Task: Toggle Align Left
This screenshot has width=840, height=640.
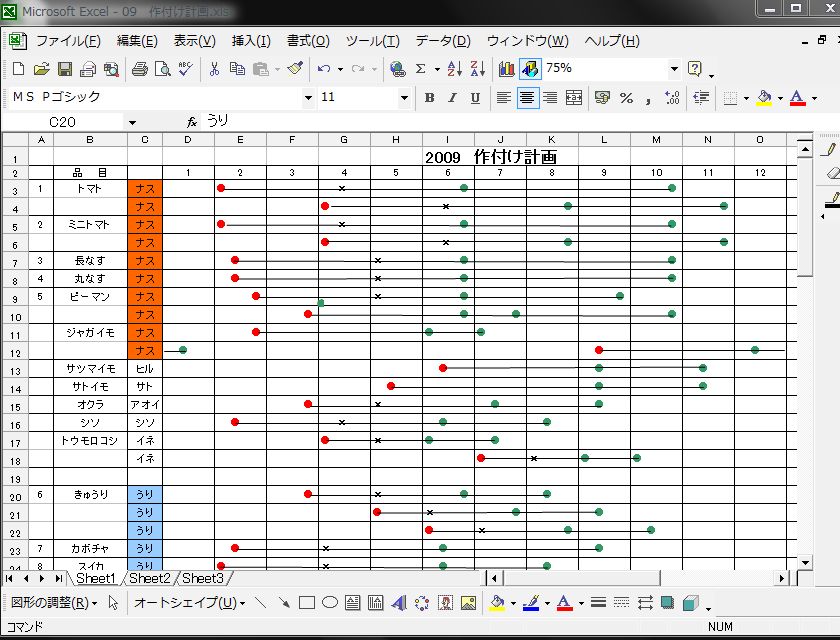Action: click(x=504, y=97)
